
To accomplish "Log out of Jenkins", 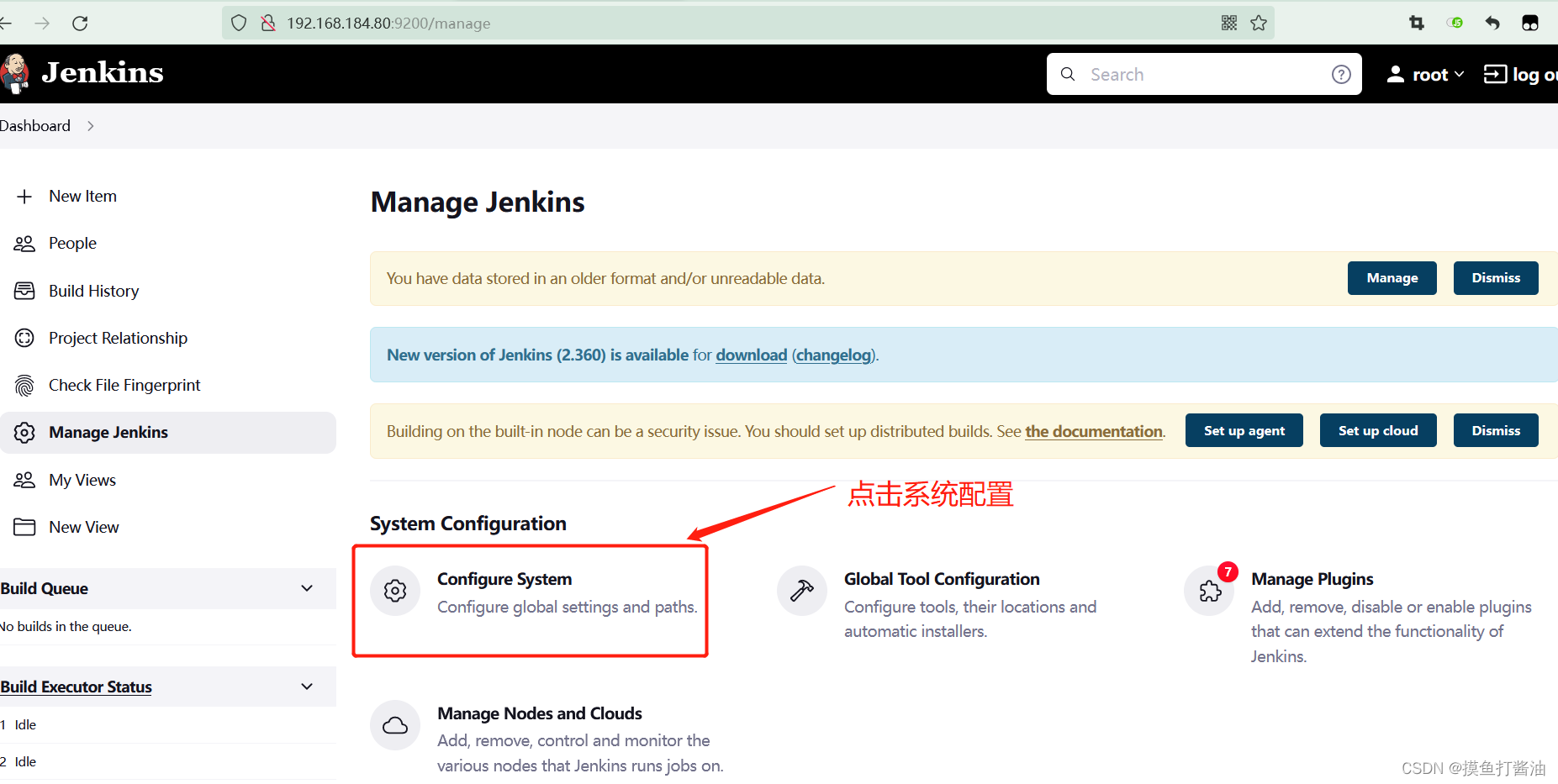I will pos(1520,74).
